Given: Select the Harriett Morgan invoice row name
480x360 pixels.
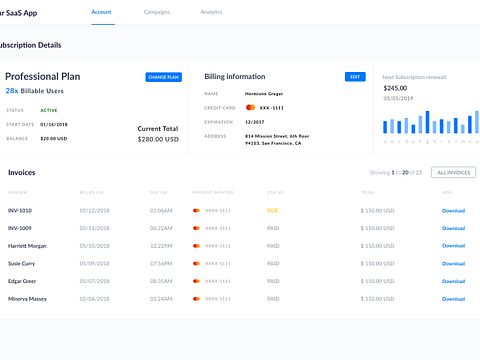Looking at the screenshot, I should 27,246.
